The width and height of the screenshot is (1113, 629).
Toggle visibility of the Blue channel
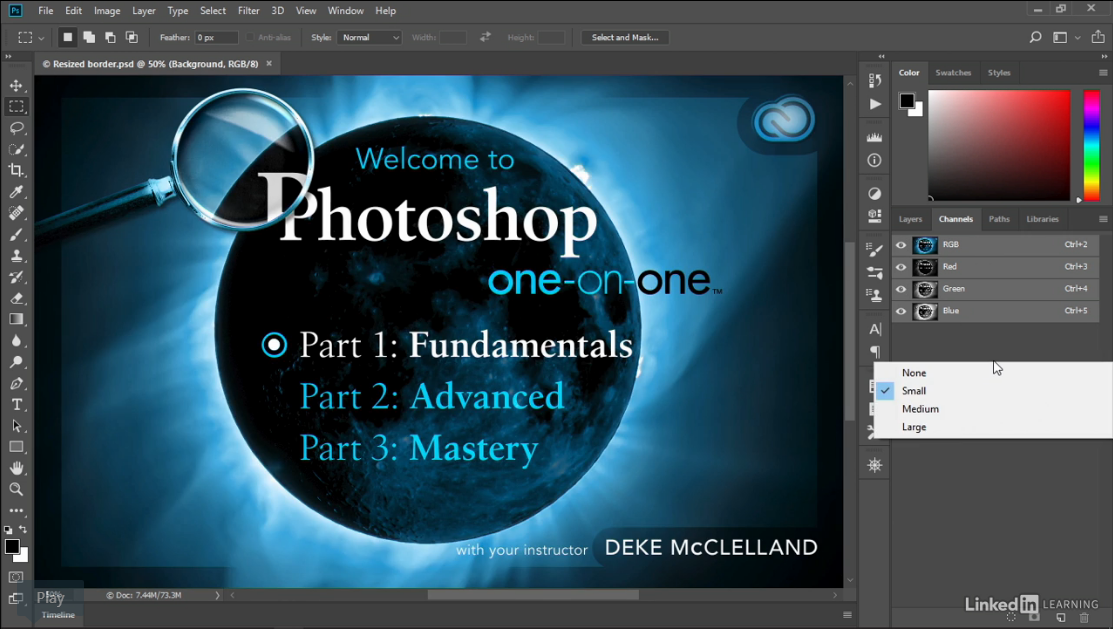(901, 311)
